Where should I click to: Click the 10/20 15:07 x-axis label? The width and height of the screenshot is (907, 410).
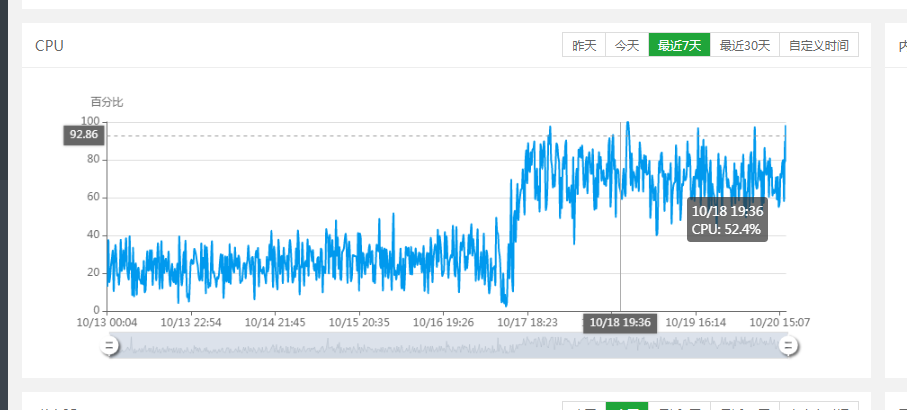tap(780, 322)
